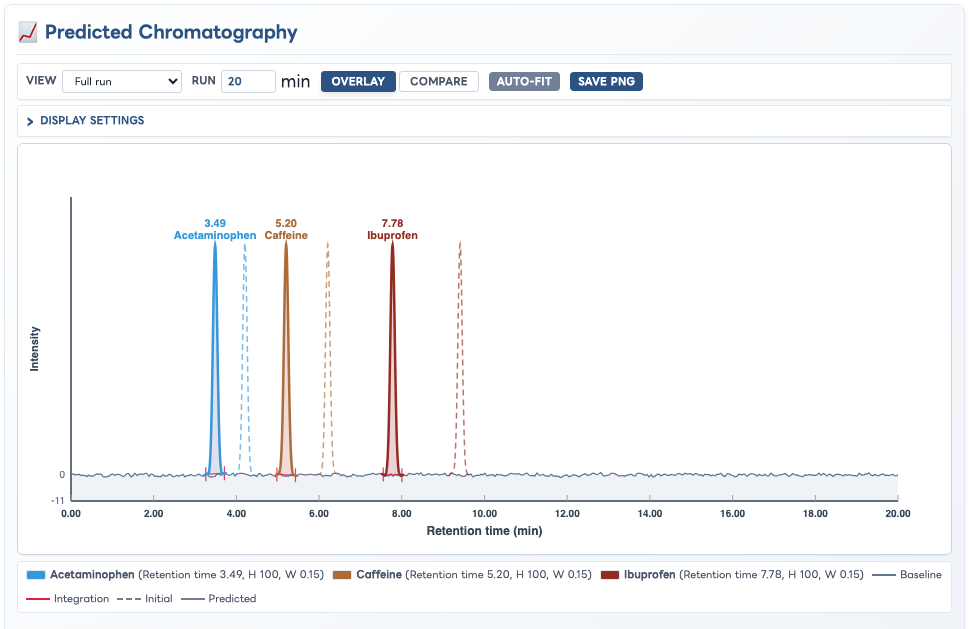This screenshot has height=629, width=969.
Task: Switch to Compare mode
Action: (x=439, y=82)
